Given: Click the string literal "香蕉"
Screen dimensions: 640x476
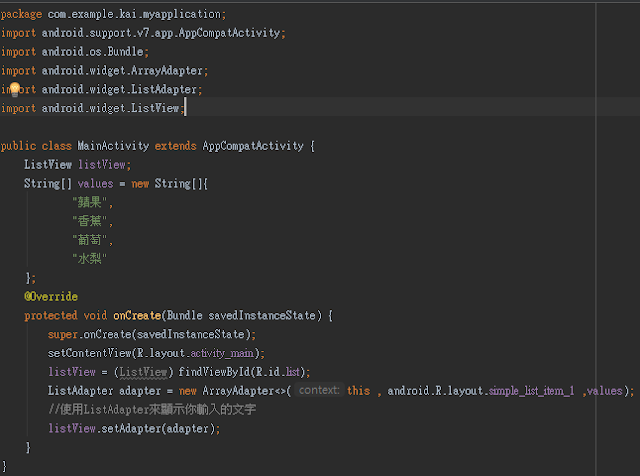Looking at the screenshot, I should click(90, 221).
